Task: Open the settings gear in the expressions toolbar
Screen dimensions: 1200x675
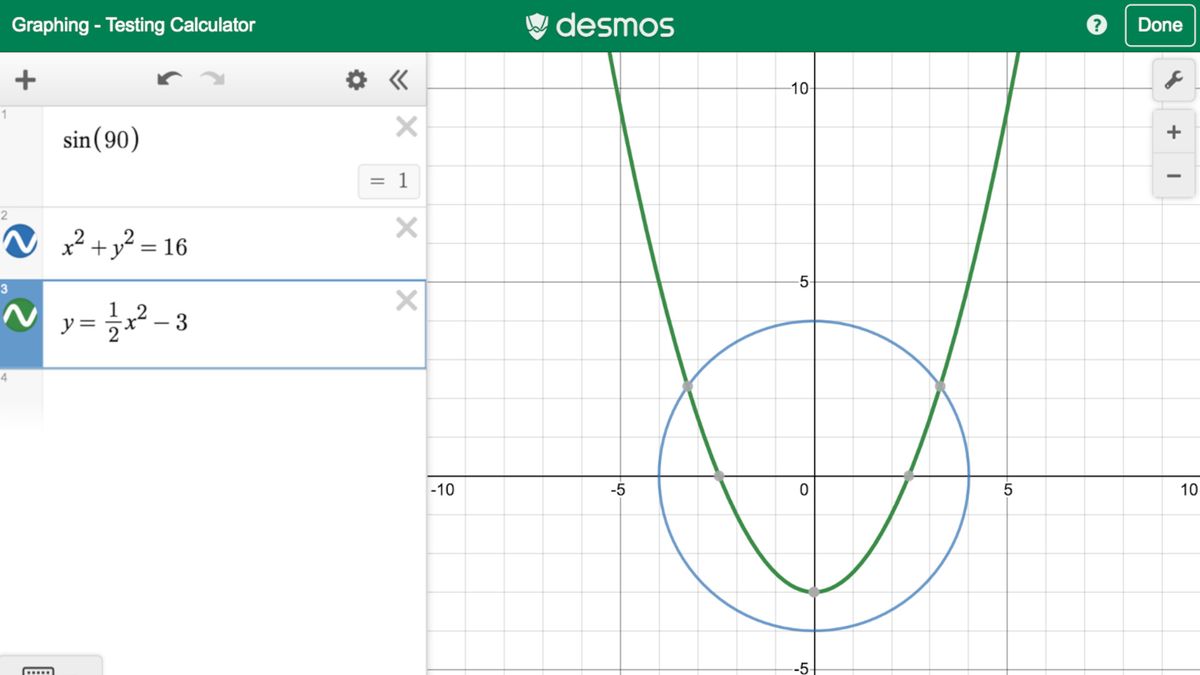Action: coord(355,80)
